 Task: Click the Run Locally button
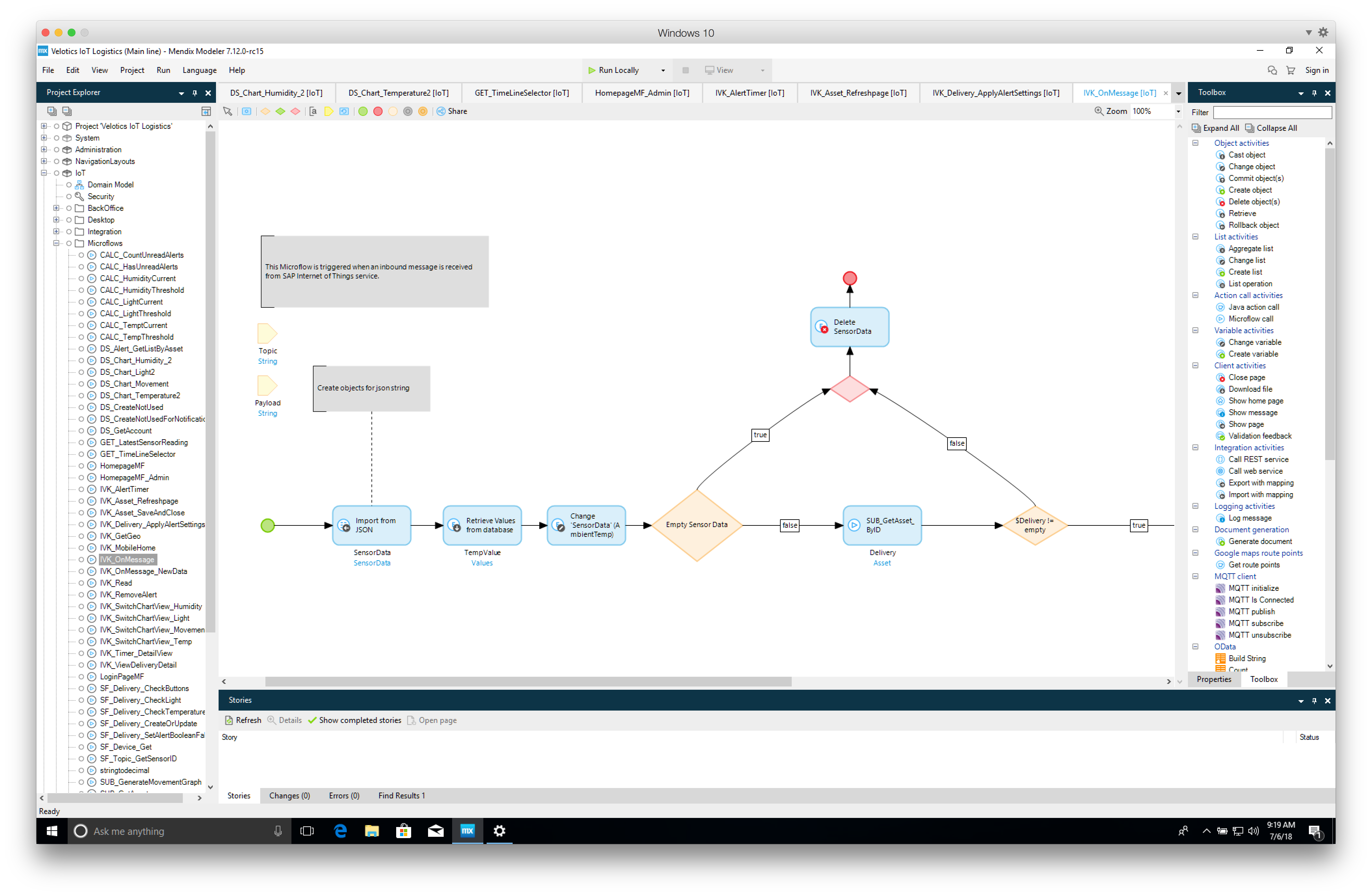[x=614, y=70]
